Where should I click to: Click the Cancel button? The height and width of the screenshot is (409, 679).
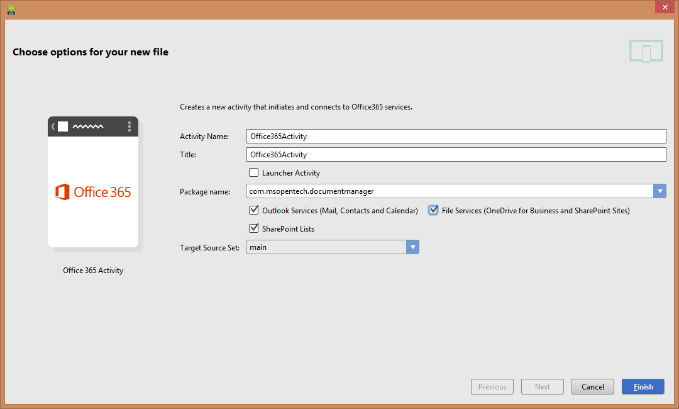click(592, 387)
